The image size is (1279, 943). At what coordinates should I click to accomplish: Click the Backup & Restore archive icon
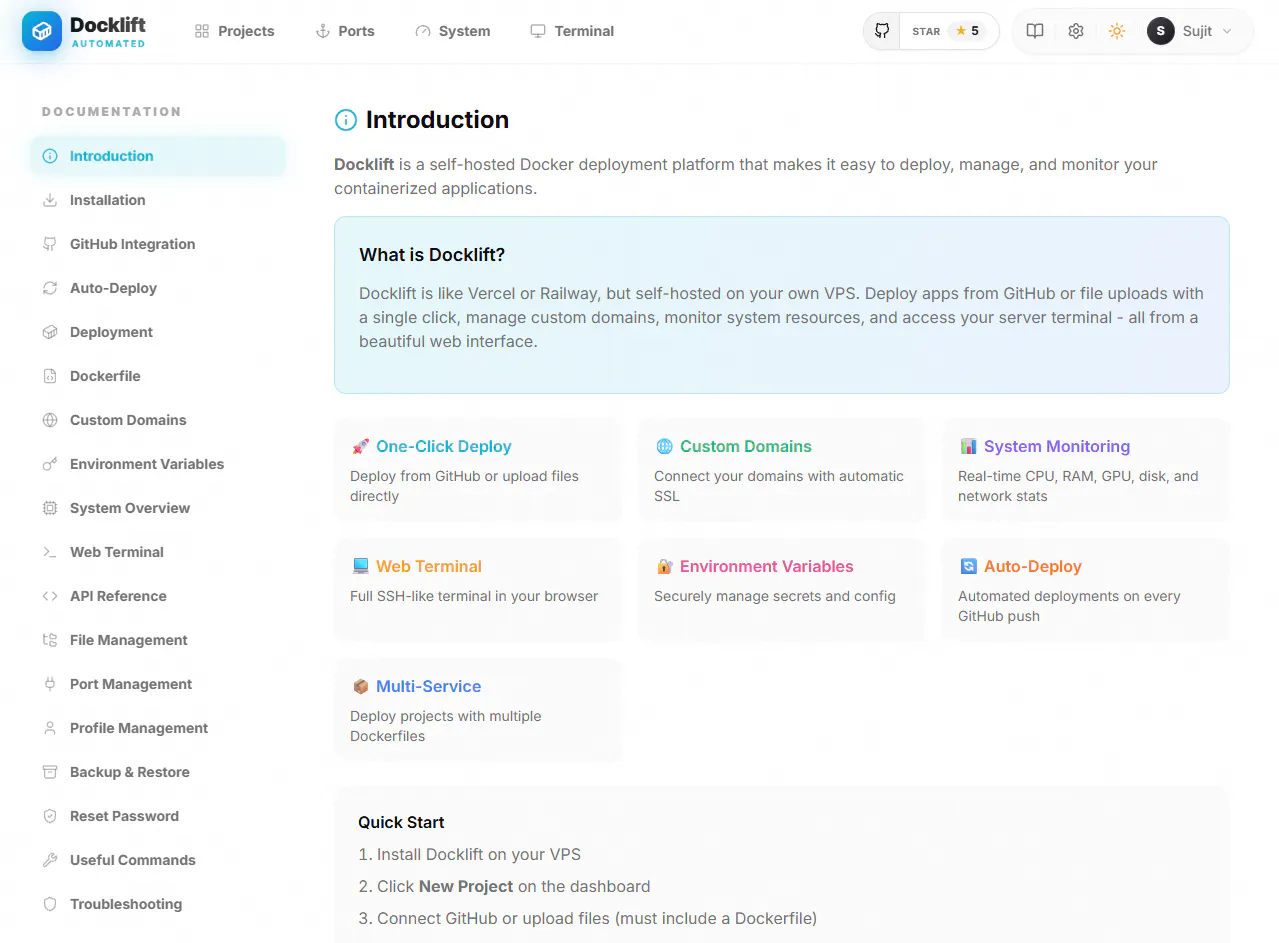(x=50, y=772)
